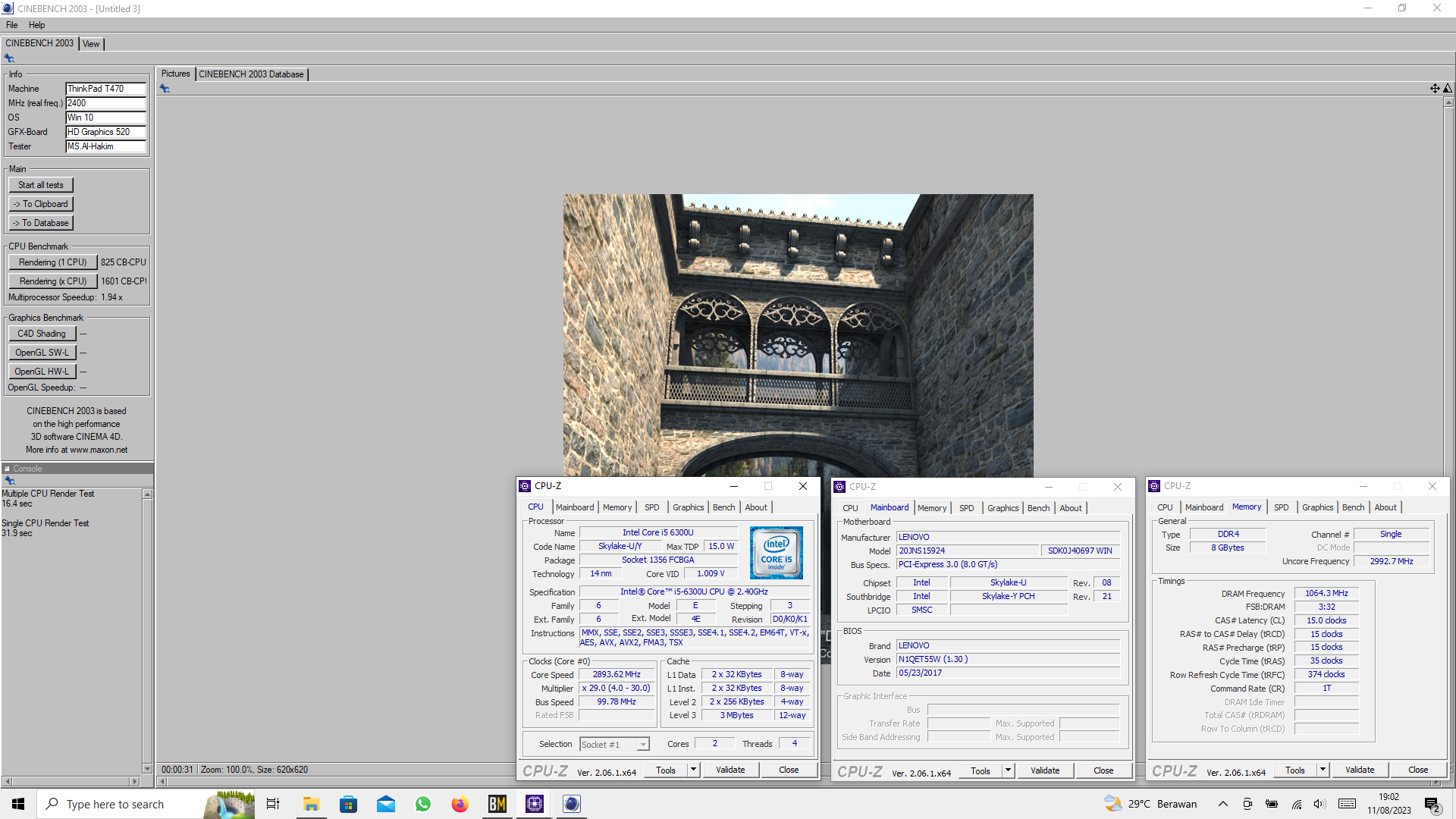The image size is (1456, 819).
Task: Click Validate in the front CPU-Z window
Action: pyautogui.click(x=730, y=770)
